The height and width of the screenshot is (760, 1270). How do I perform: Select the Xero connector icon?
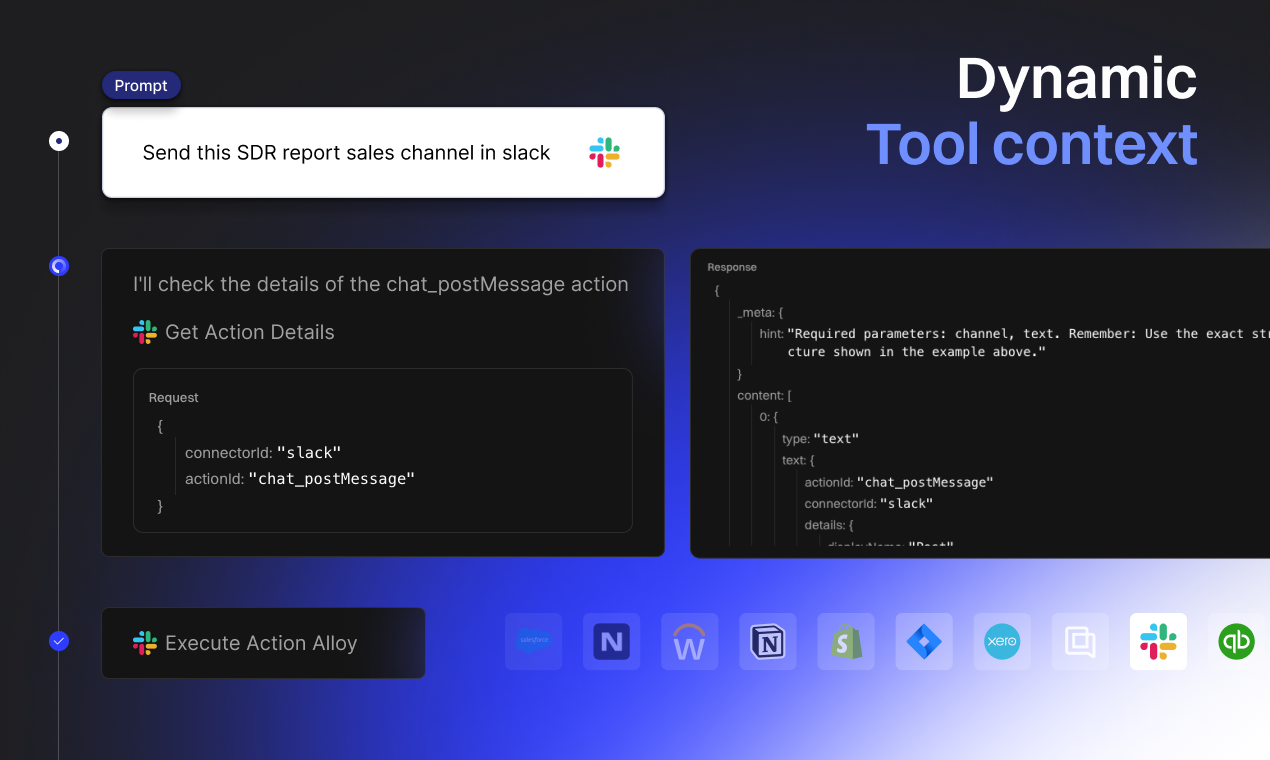[x=1001, y=642]
